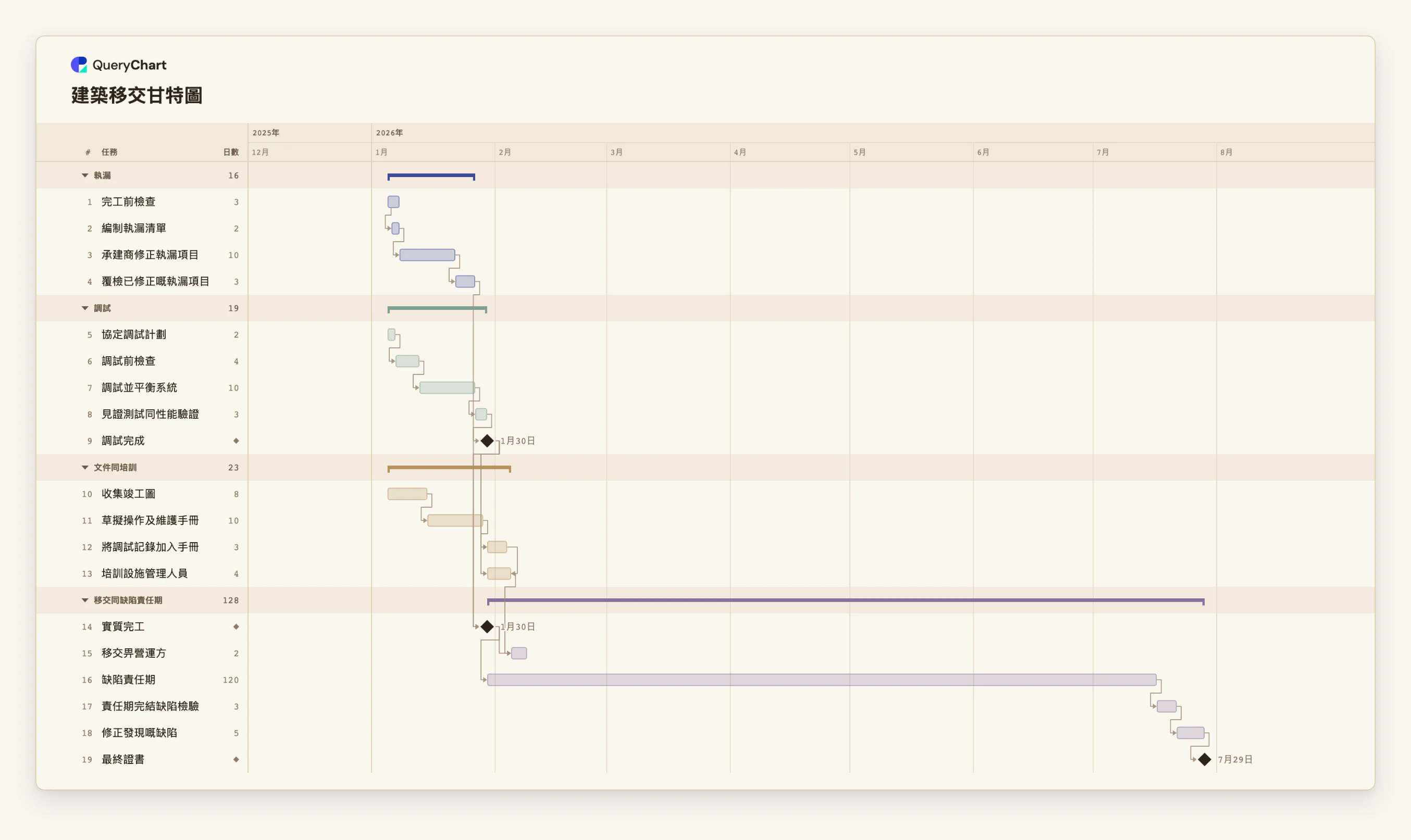The image size is (1411, 840).
Task: Select task row 最終證書 in the list
Action: [x=142, y=760]
